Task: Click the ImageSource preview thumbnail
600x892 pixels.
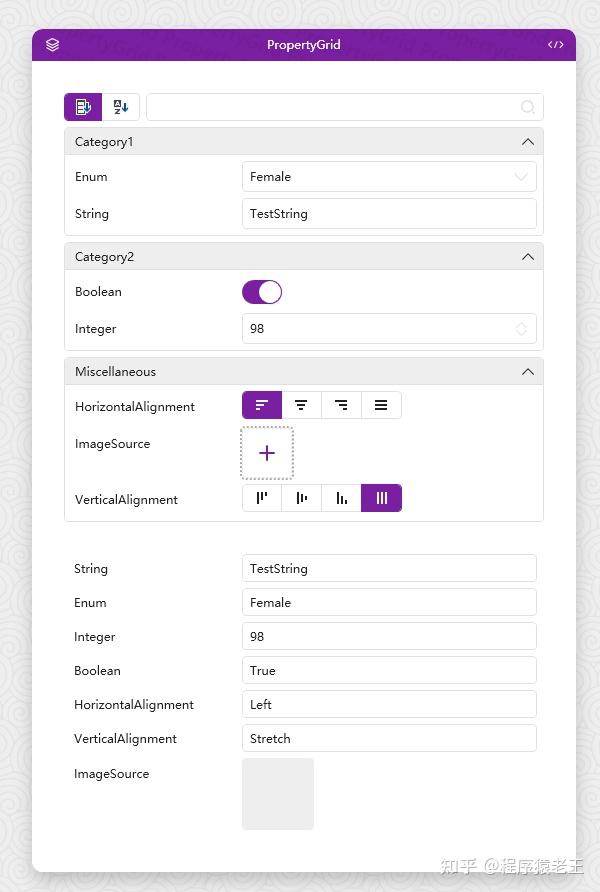Action: pyautogui.click(x=277, y=793)
